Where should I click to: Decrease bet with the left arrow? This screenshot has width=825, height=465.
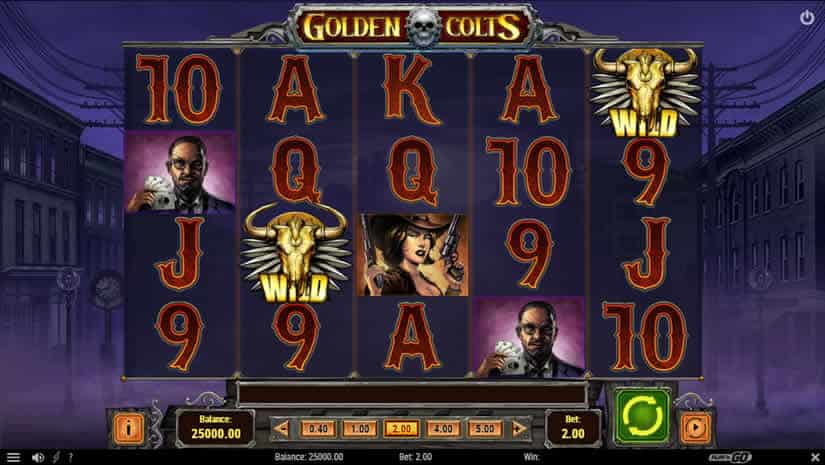coord(281,428)
